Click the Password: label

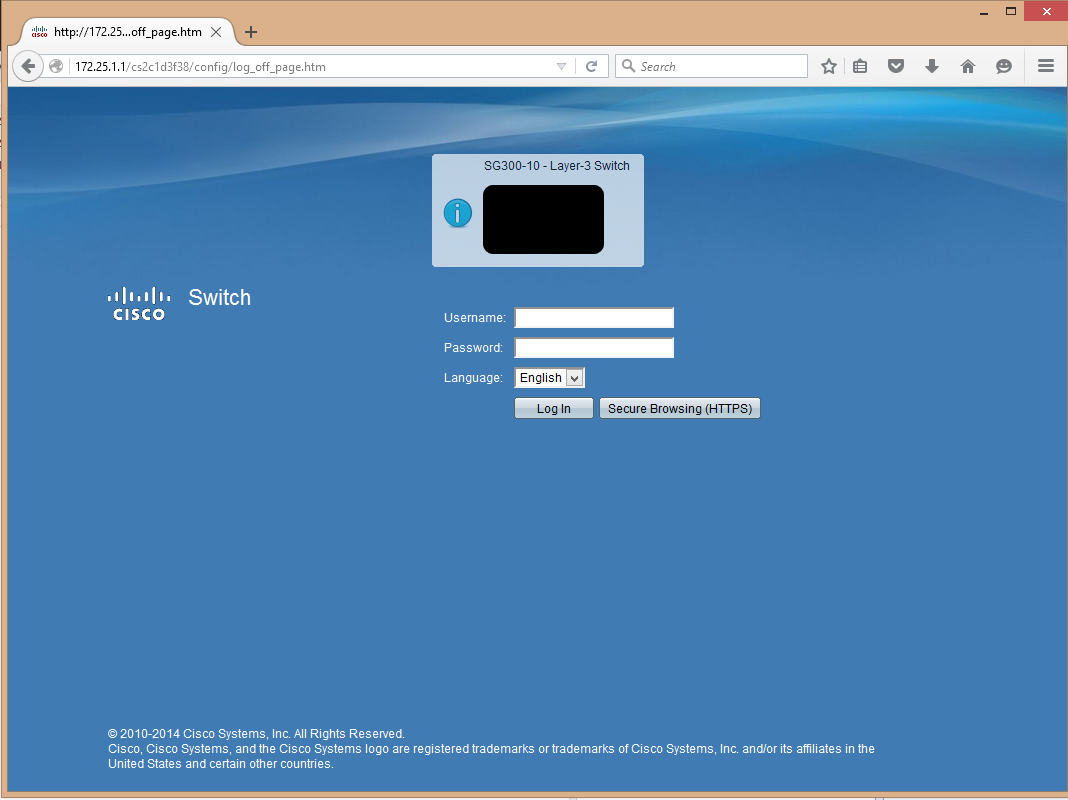(473, 348)
